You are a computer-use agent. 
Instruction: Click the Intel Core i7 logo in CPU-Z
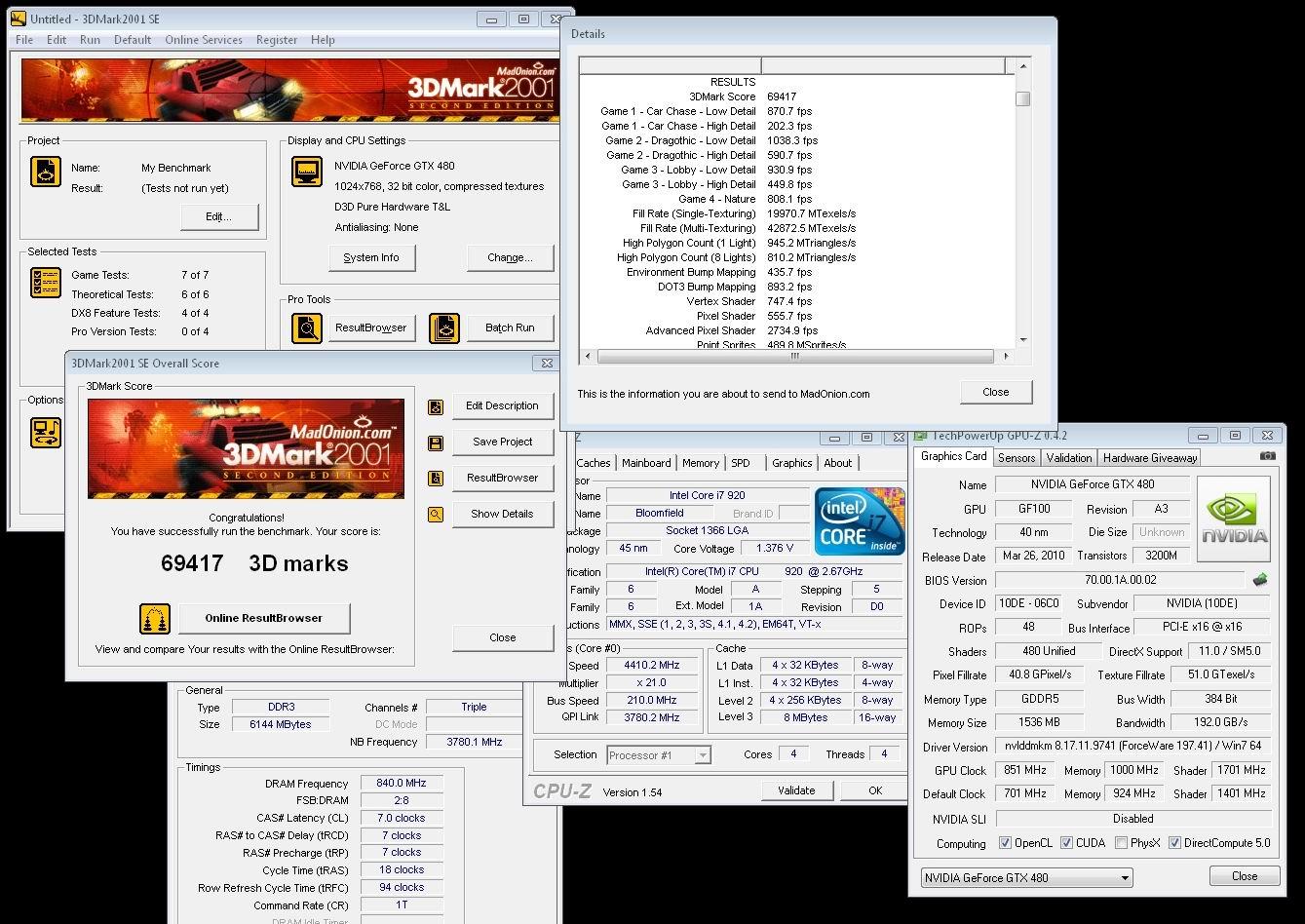860,521
